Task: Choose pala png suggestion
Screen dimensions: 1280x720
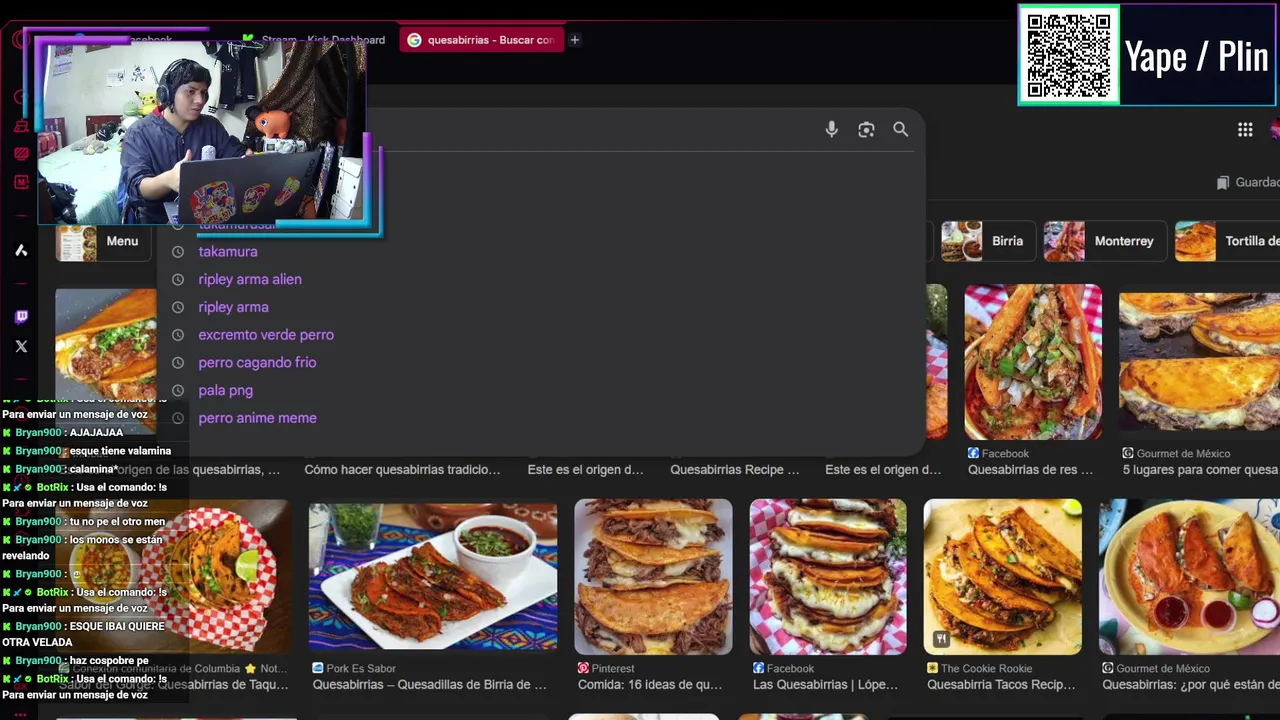Action: click(x=225, y=391)
